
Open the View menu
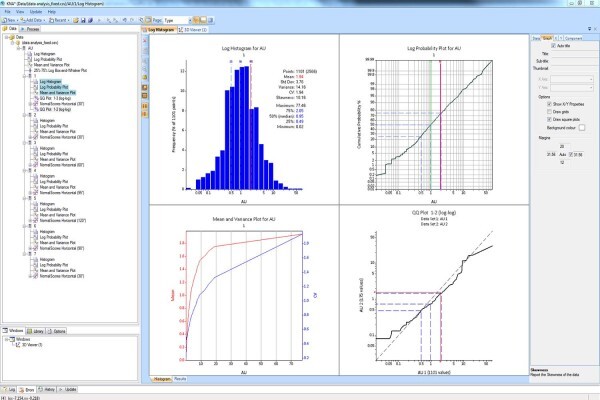click(x=20, y=12)
